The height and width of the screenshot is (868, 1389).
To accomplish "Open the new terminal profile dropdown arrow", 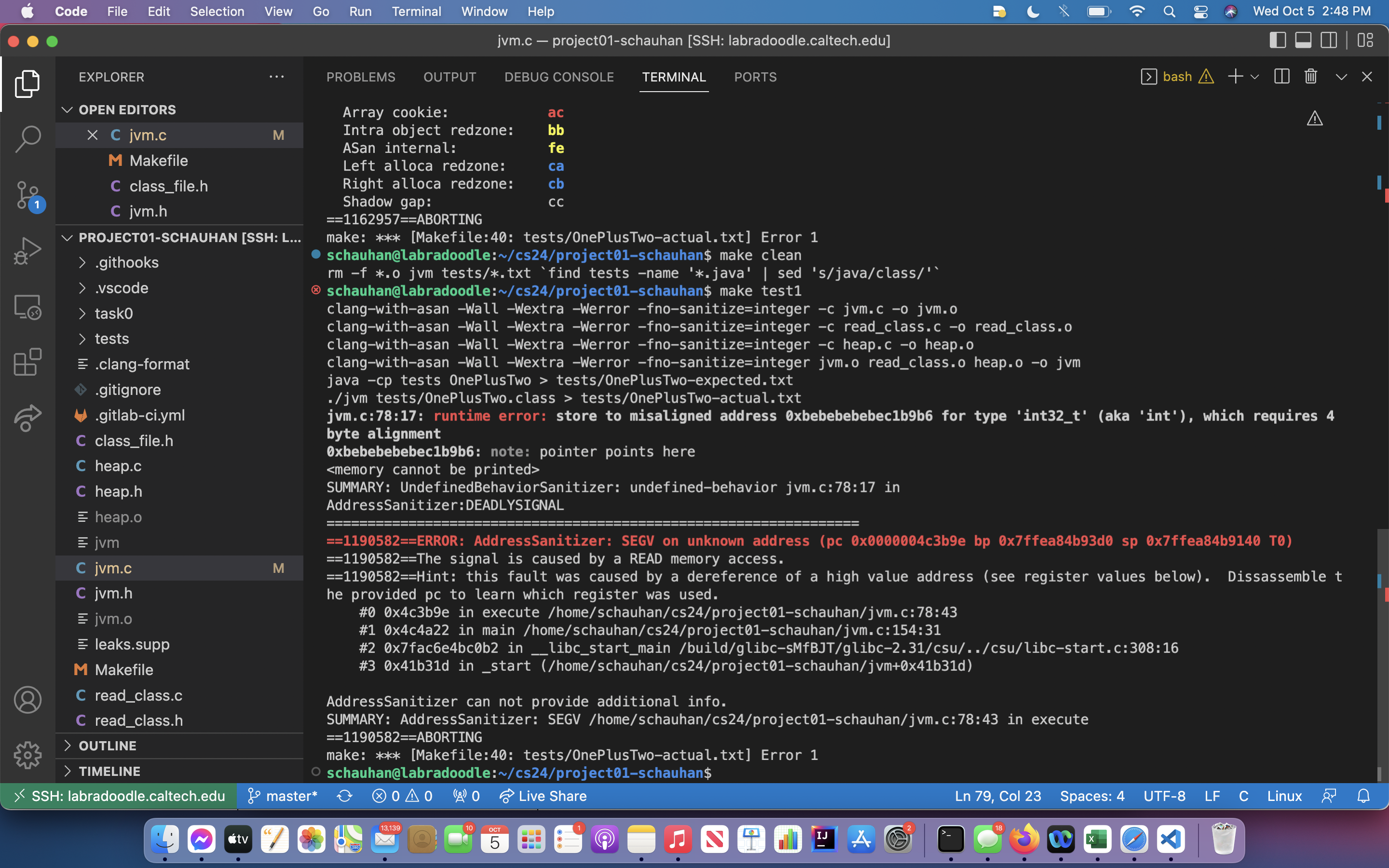I will tap(1255, 77).
